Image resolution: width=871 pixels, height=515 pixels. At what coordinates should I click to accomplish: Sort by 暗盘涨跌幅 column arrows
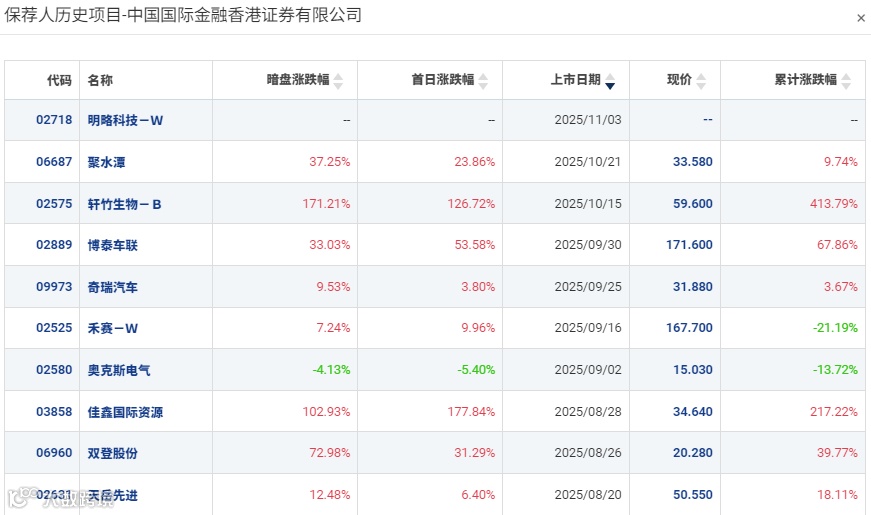pos(338,81)
